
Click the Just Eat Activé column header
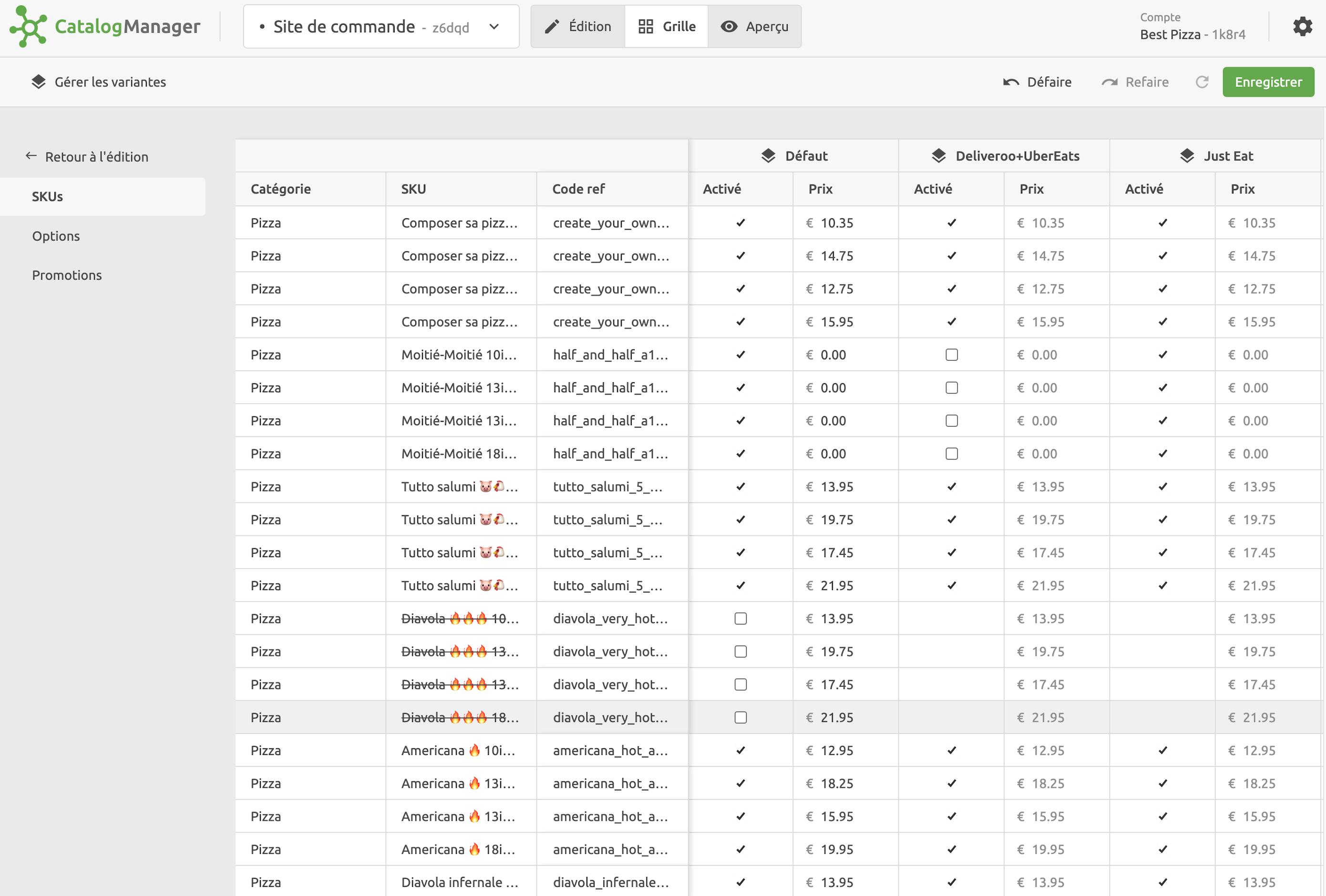pyautogui.click(x=1162, y=189)
